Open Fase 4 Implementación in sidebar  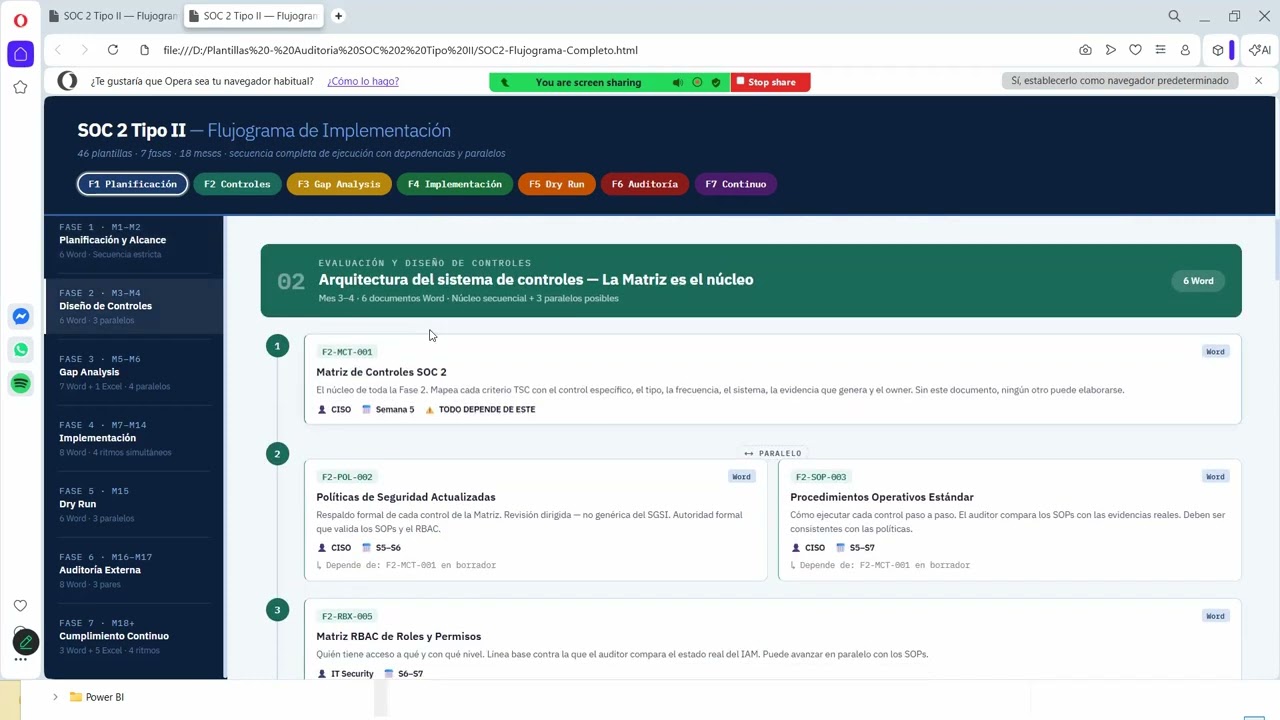point(134,438)
